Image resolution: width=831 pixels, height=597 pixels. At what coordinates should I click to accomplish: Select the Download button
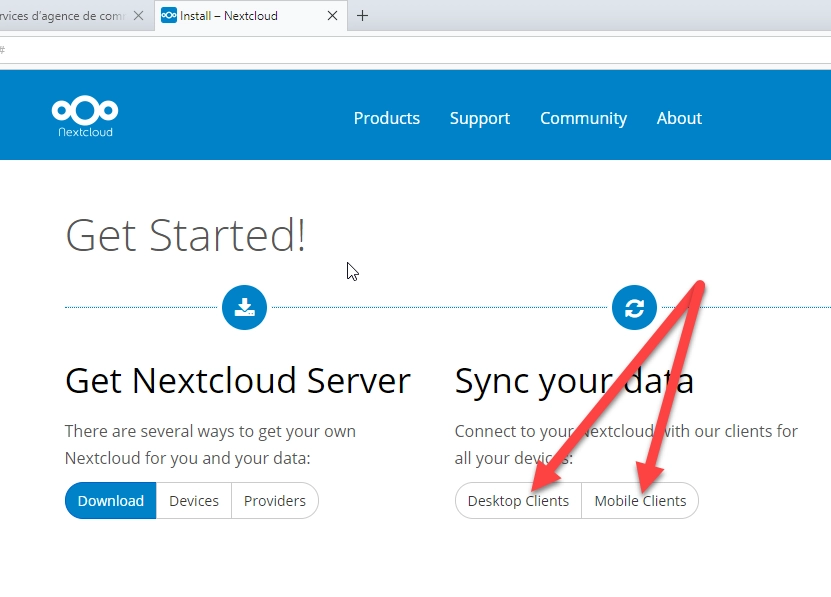(x=111, y=501)
